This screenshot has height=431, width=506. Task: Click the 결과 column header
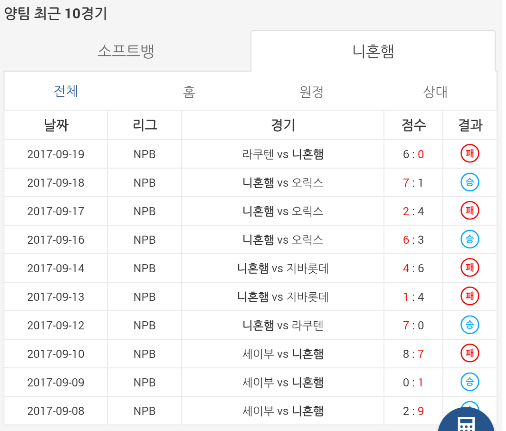click(x=470, y=125)
